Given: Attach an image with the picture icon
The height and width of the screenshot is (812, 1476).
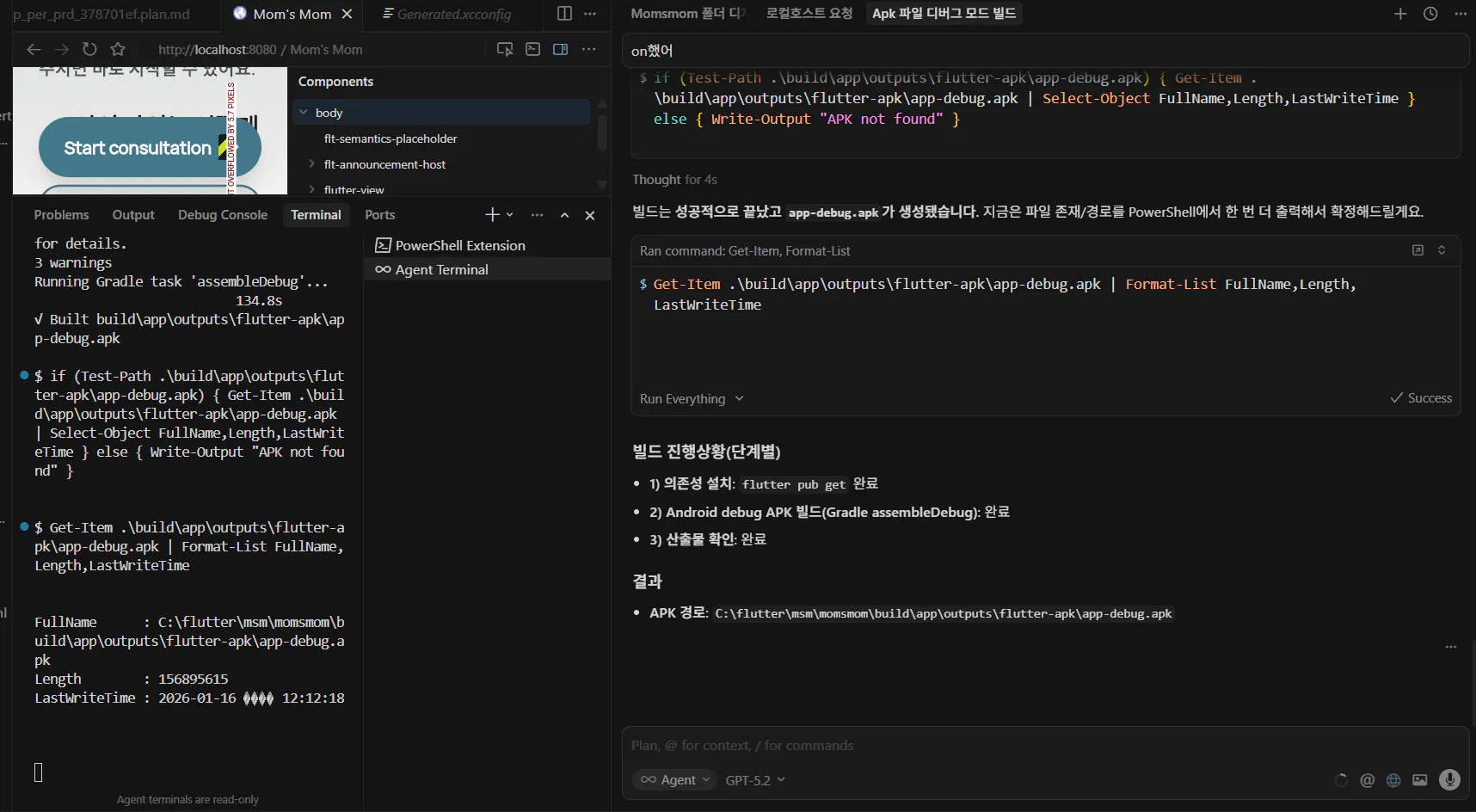Looking at the screenshot, I should [1420, 780].
